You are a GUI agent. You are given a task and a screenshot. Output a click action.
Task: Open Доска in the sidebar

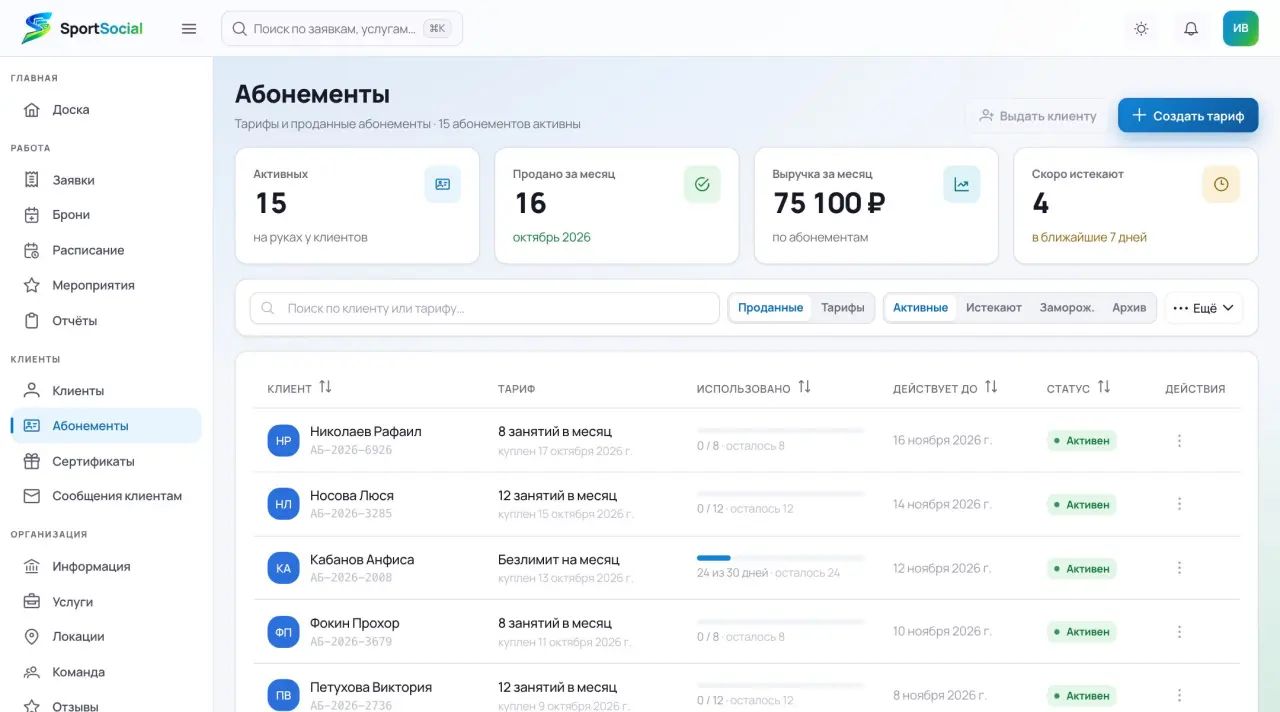point(106,110)
